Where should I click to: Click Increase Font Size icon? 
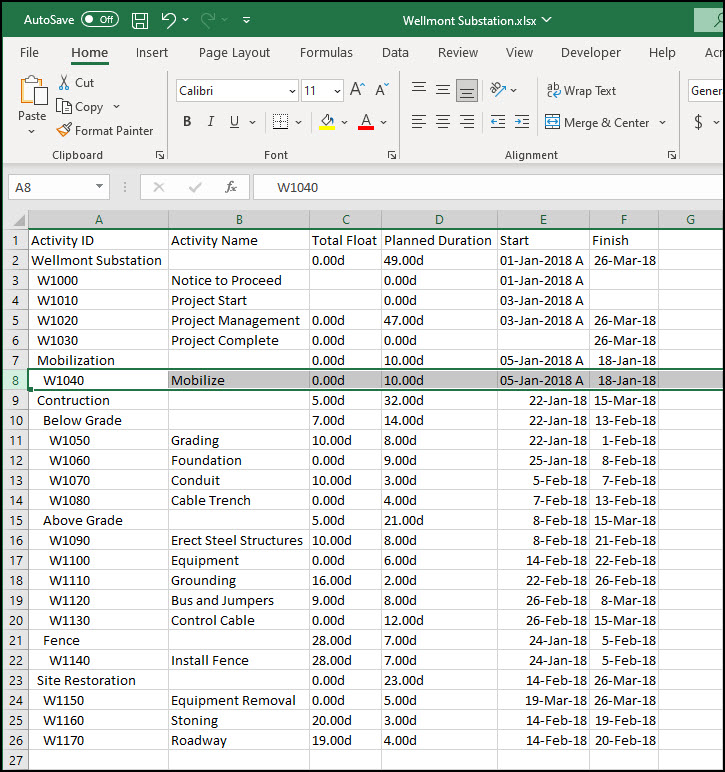pyautogui.click(x=357, y=90)
